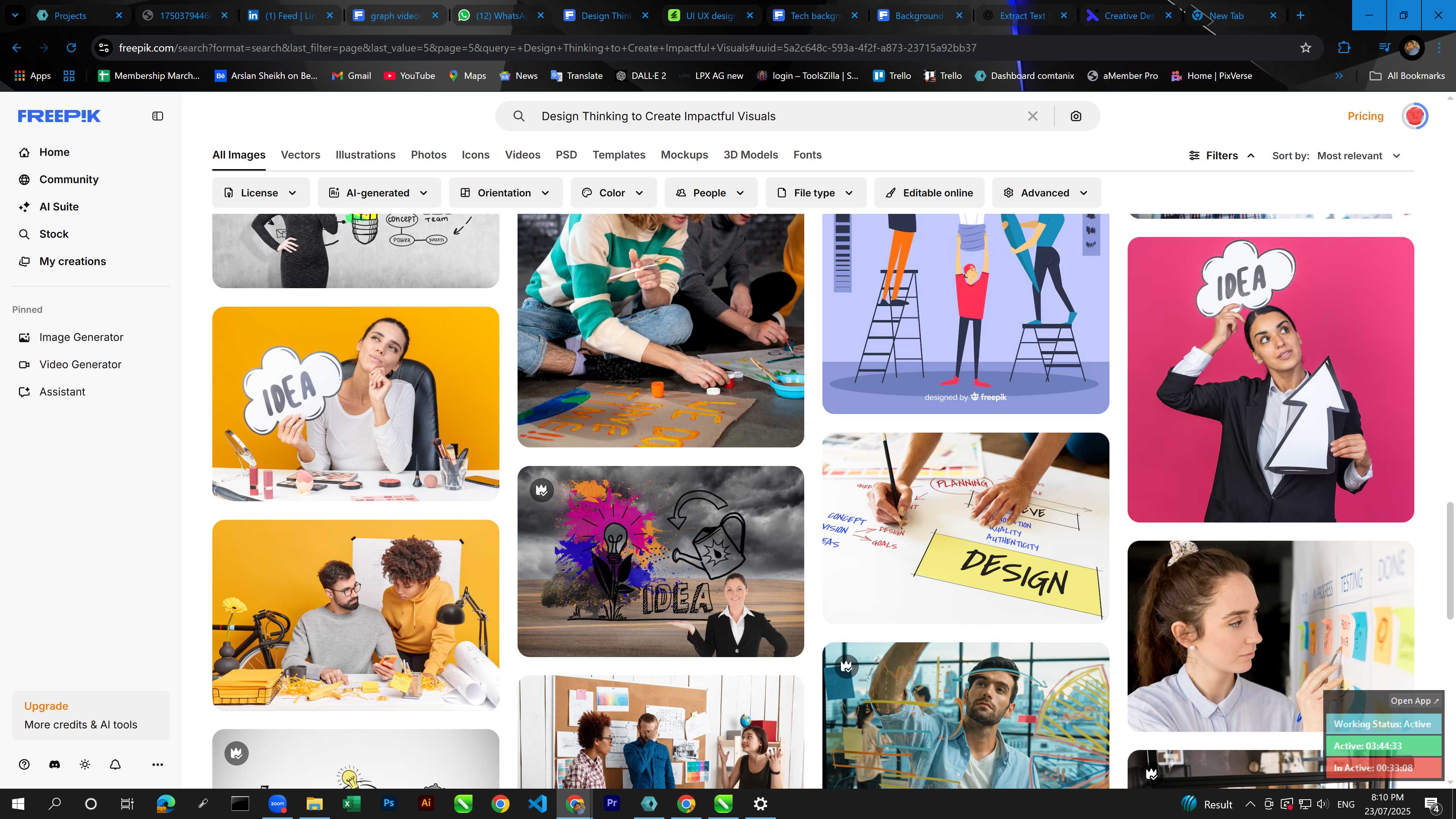Open the Photoshop icon in the taskbar
Screen dimensions: 1456x819
tap(389, 803)
